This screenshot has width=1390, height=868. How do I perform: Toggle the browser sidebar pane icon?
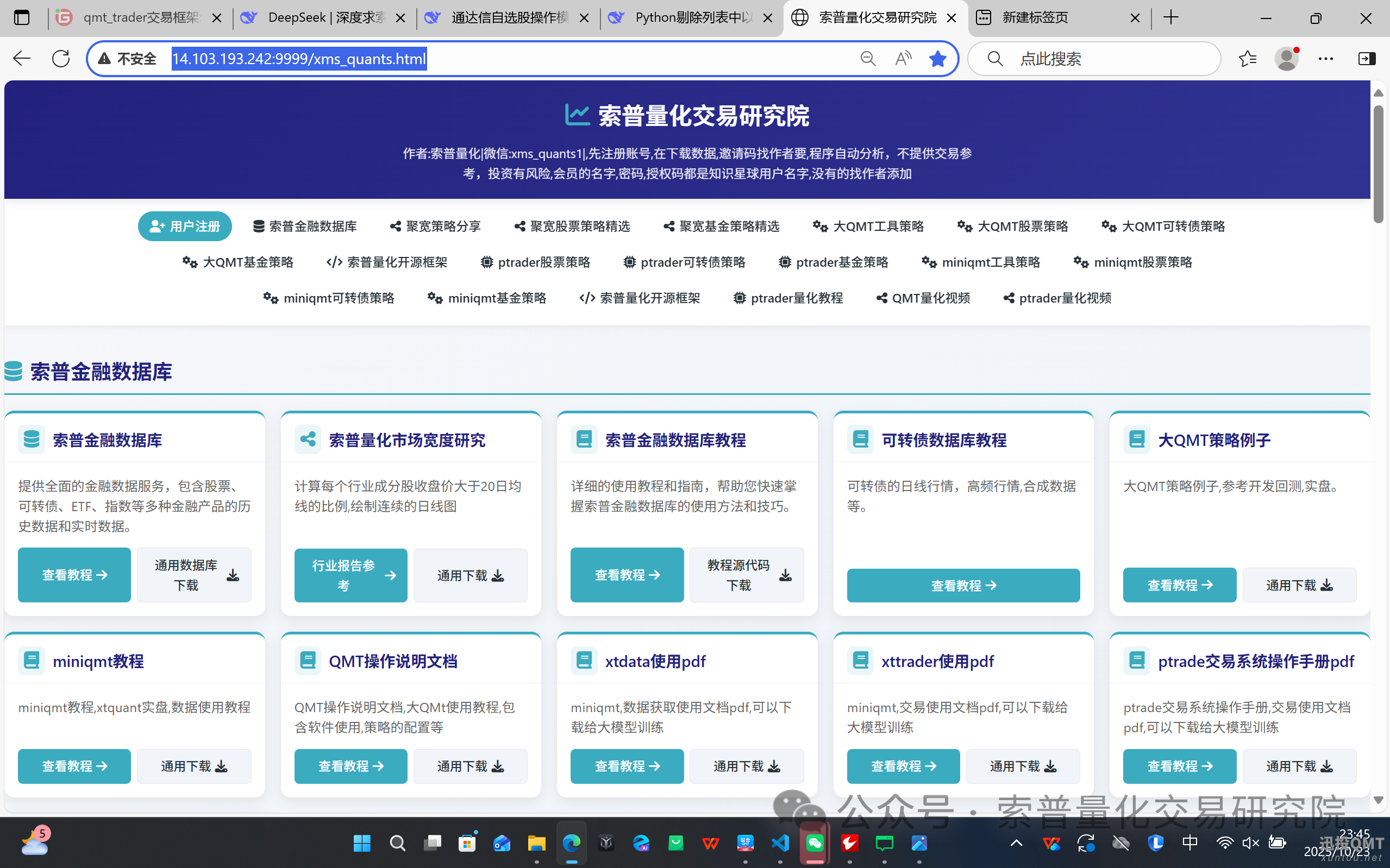(1367, 59)
